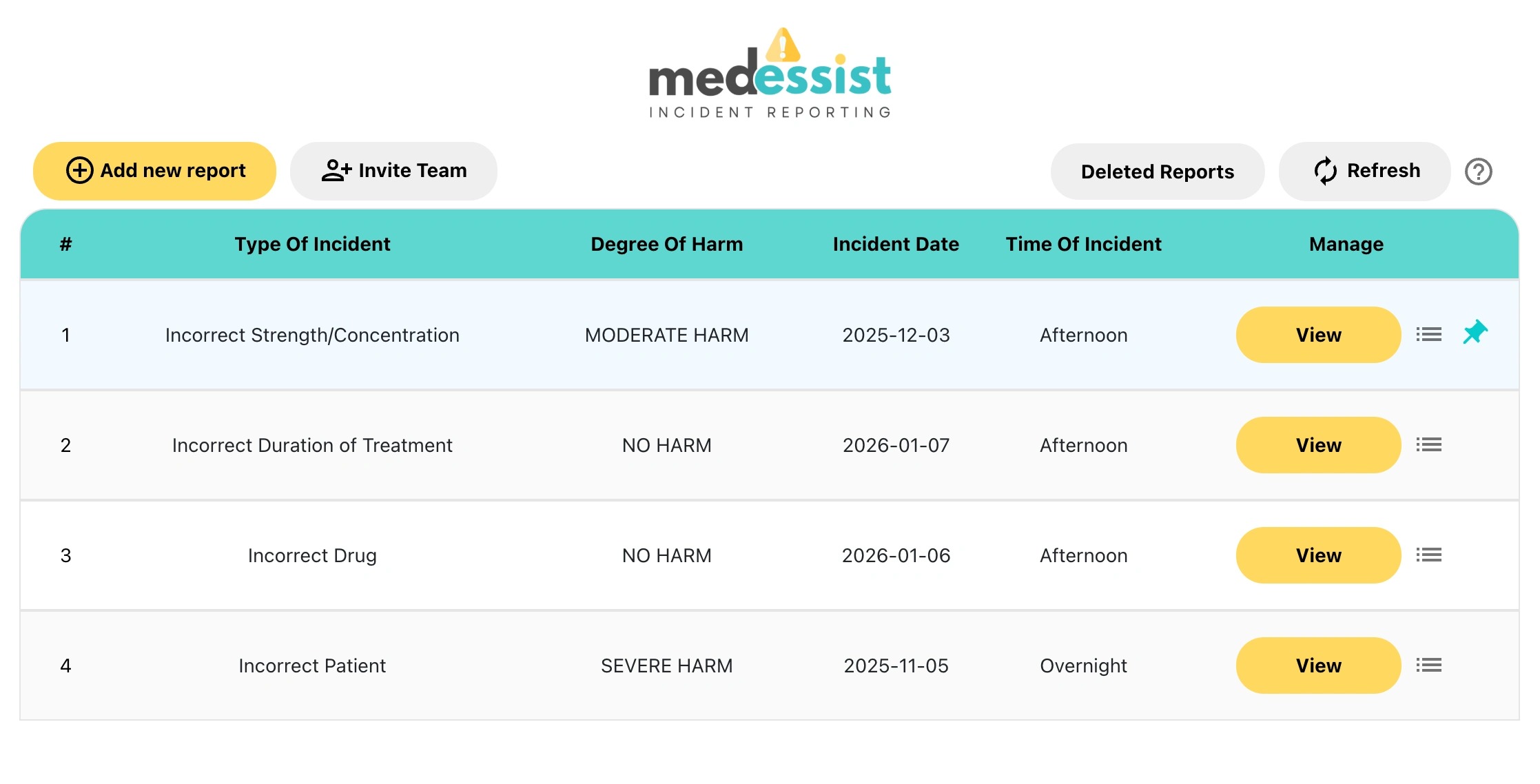Select the row dated 2025-11-05
This screenshot has width=1540, height=784.
(x=896, y=666)
